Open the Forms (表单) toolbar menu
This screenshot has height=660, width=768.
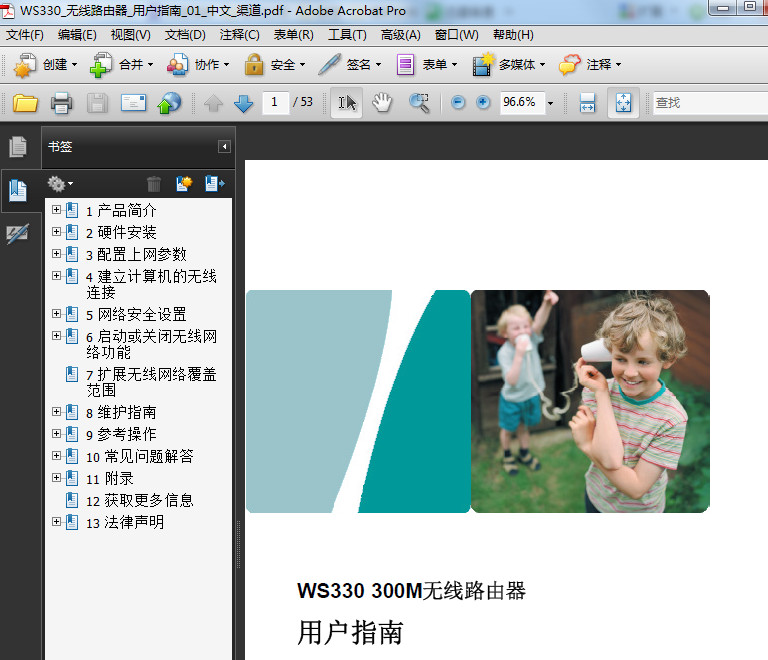pos(426,65)
